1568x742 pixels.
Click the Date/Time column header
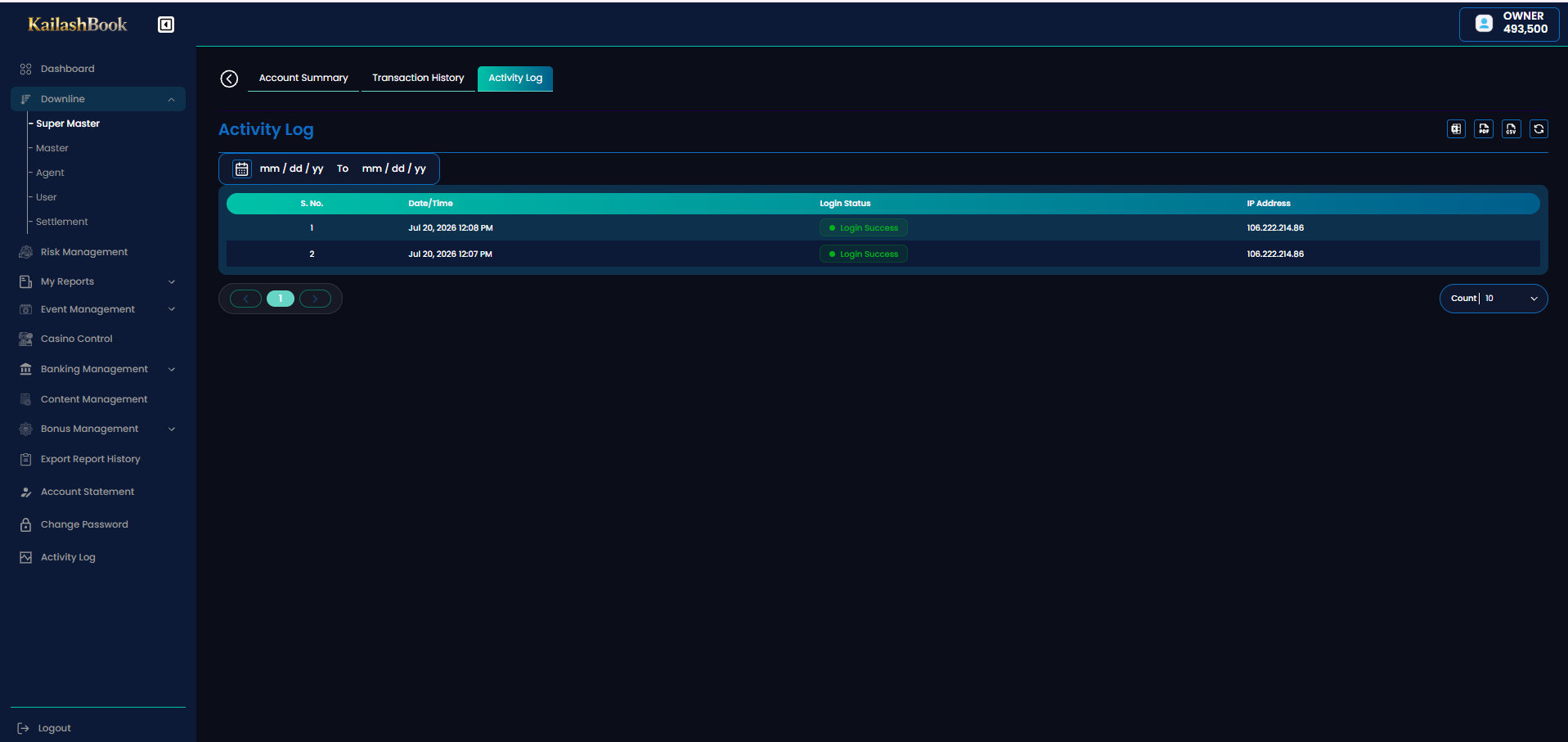tap(431, 204)
